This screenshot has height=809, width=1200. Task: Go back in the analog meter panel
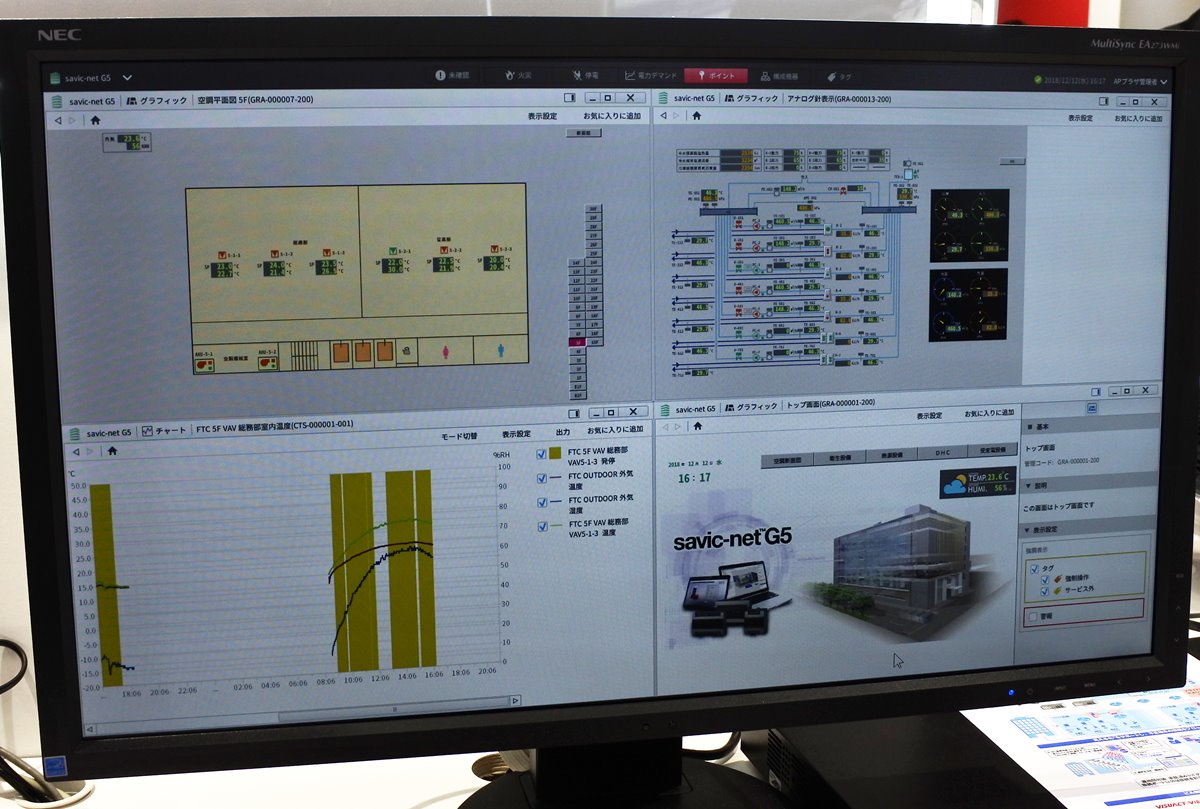663,116
